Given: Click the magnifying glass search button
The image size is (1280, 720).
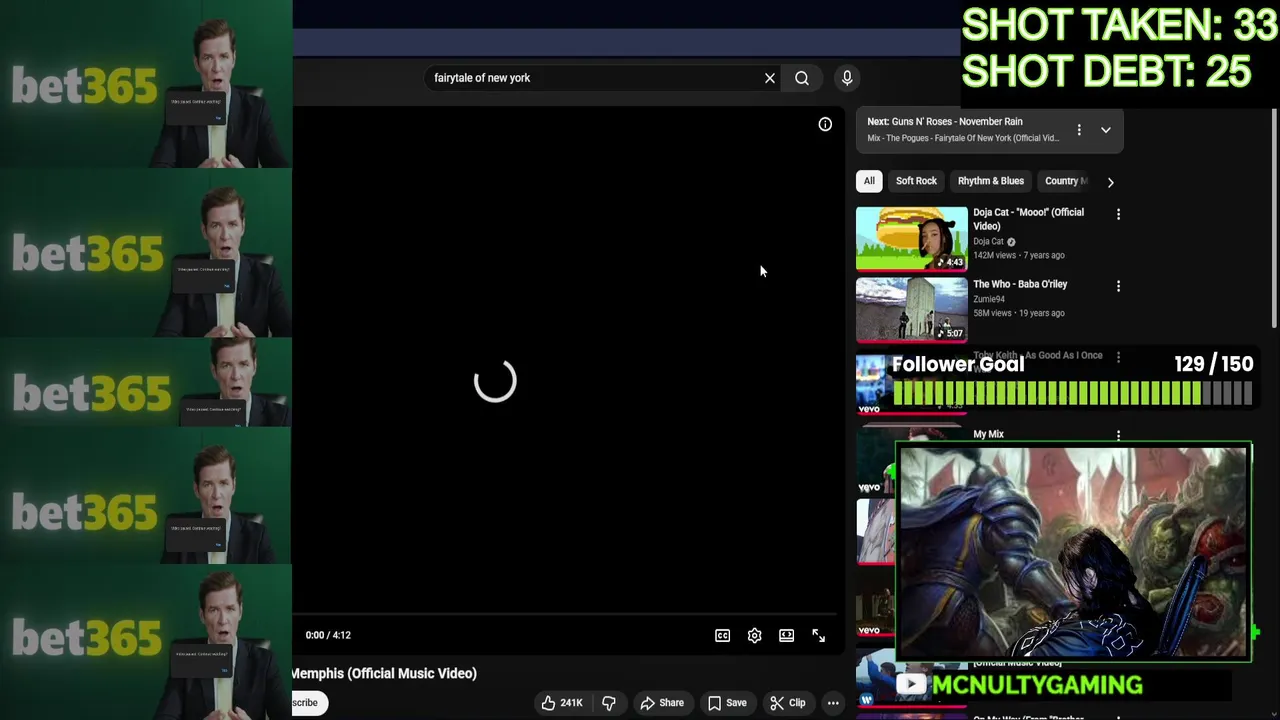Looking at the screenshot, I should click(802, 78).
